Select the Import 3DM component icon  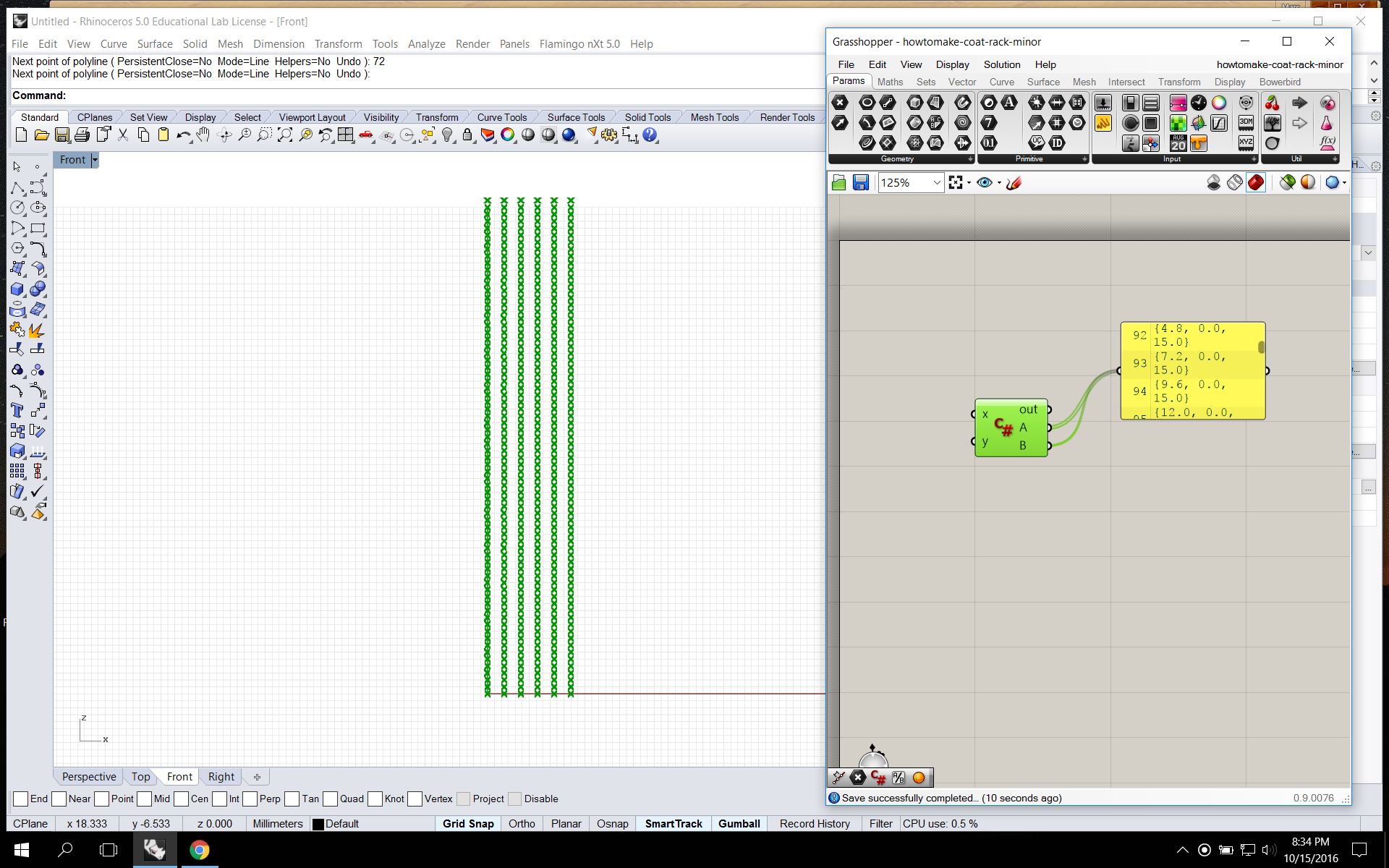coord(1246,123)
